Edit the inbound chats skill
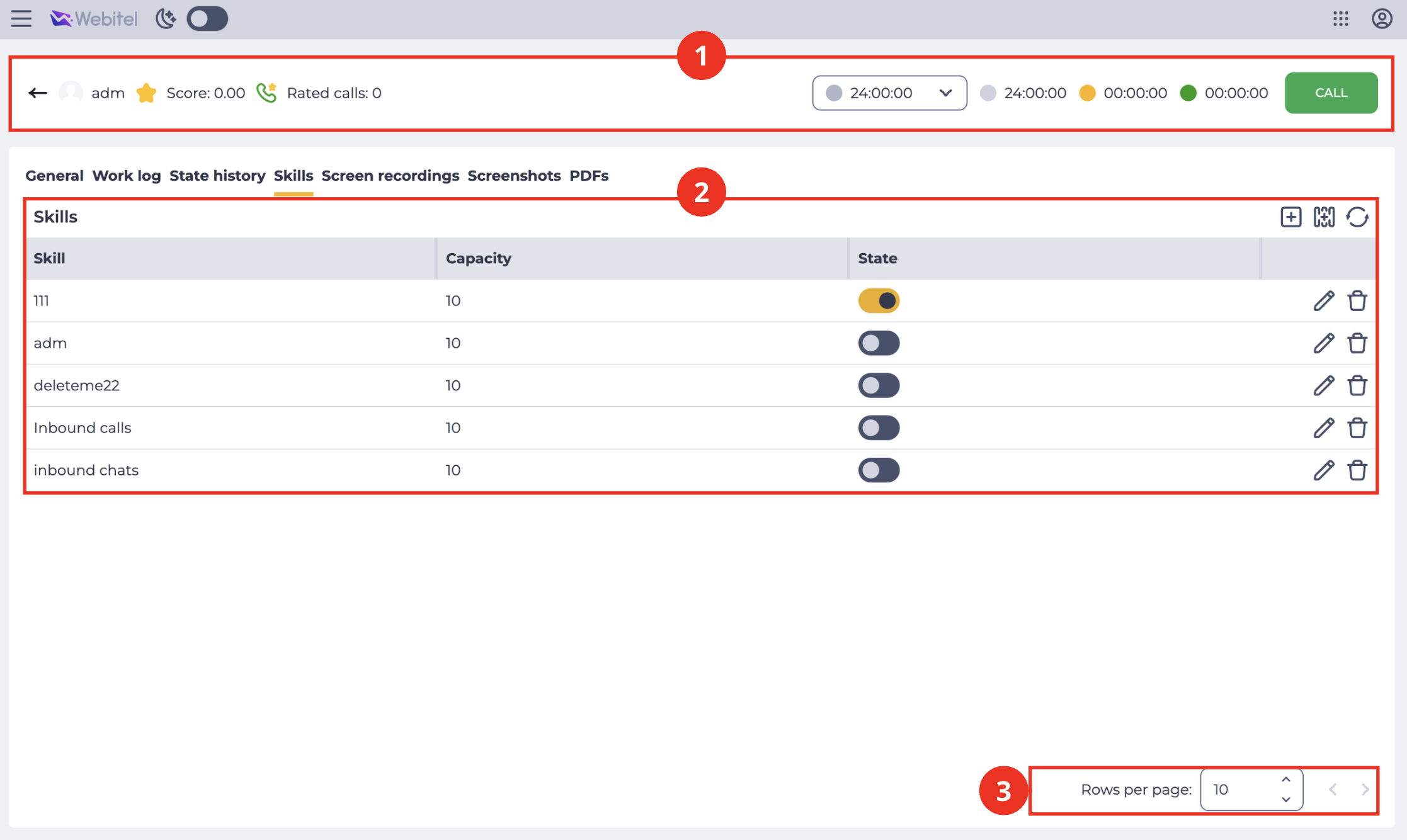Viewport: 1407px width, 840px height. point(1324,470)
